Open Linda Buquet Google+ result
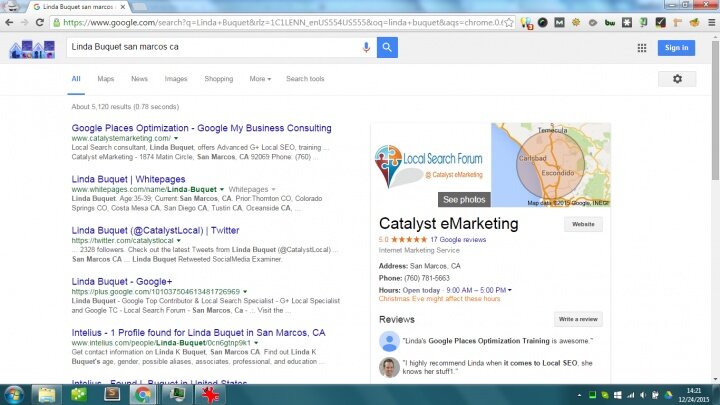The height and width of the screenshot is (405, 720). (x=122, y=281)
